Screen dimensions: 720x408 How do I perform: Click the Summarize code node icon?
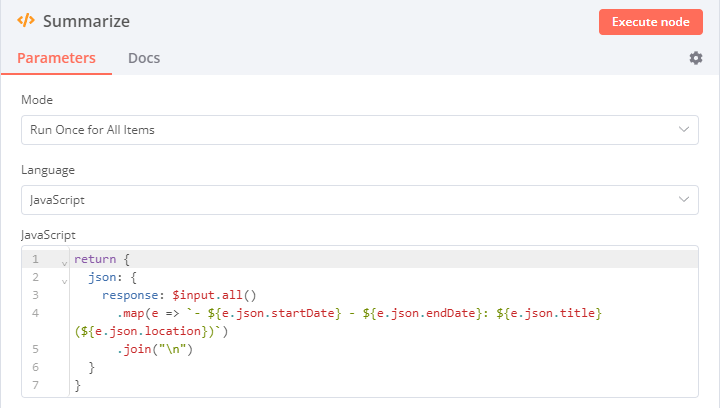[26, 21]
